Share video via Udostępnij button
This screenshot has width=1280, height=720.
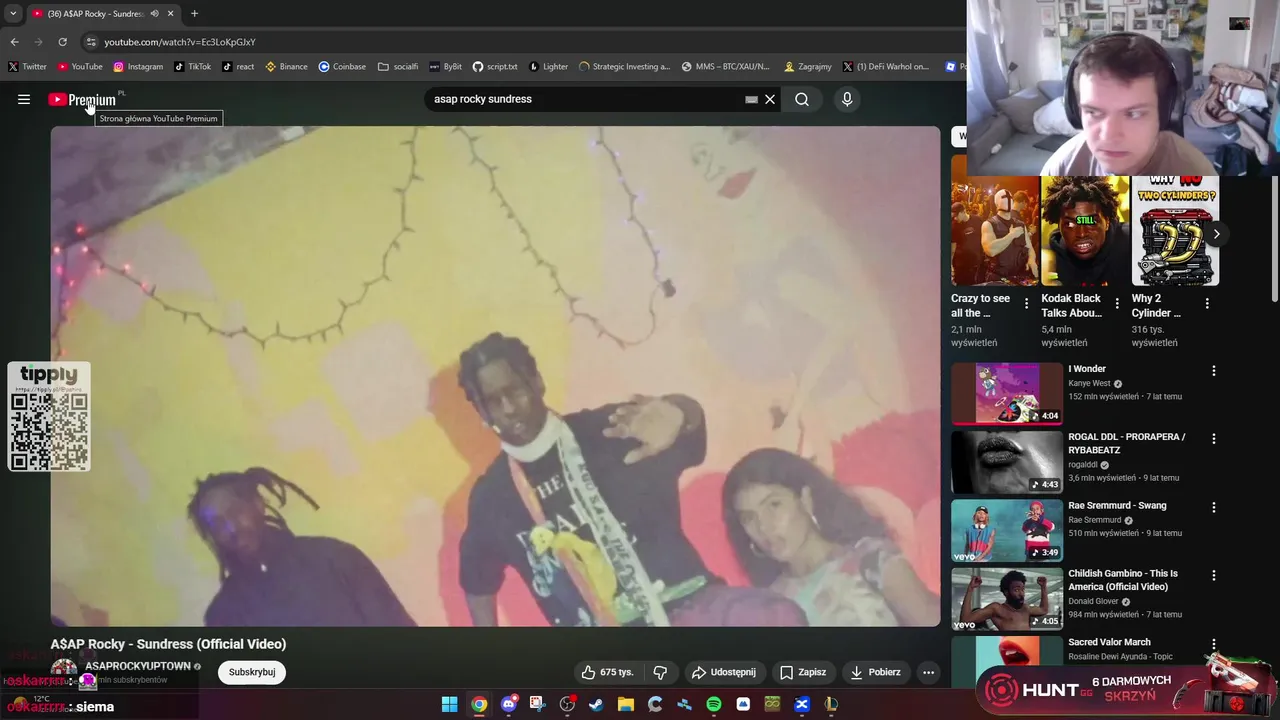(x=724, y=672)
